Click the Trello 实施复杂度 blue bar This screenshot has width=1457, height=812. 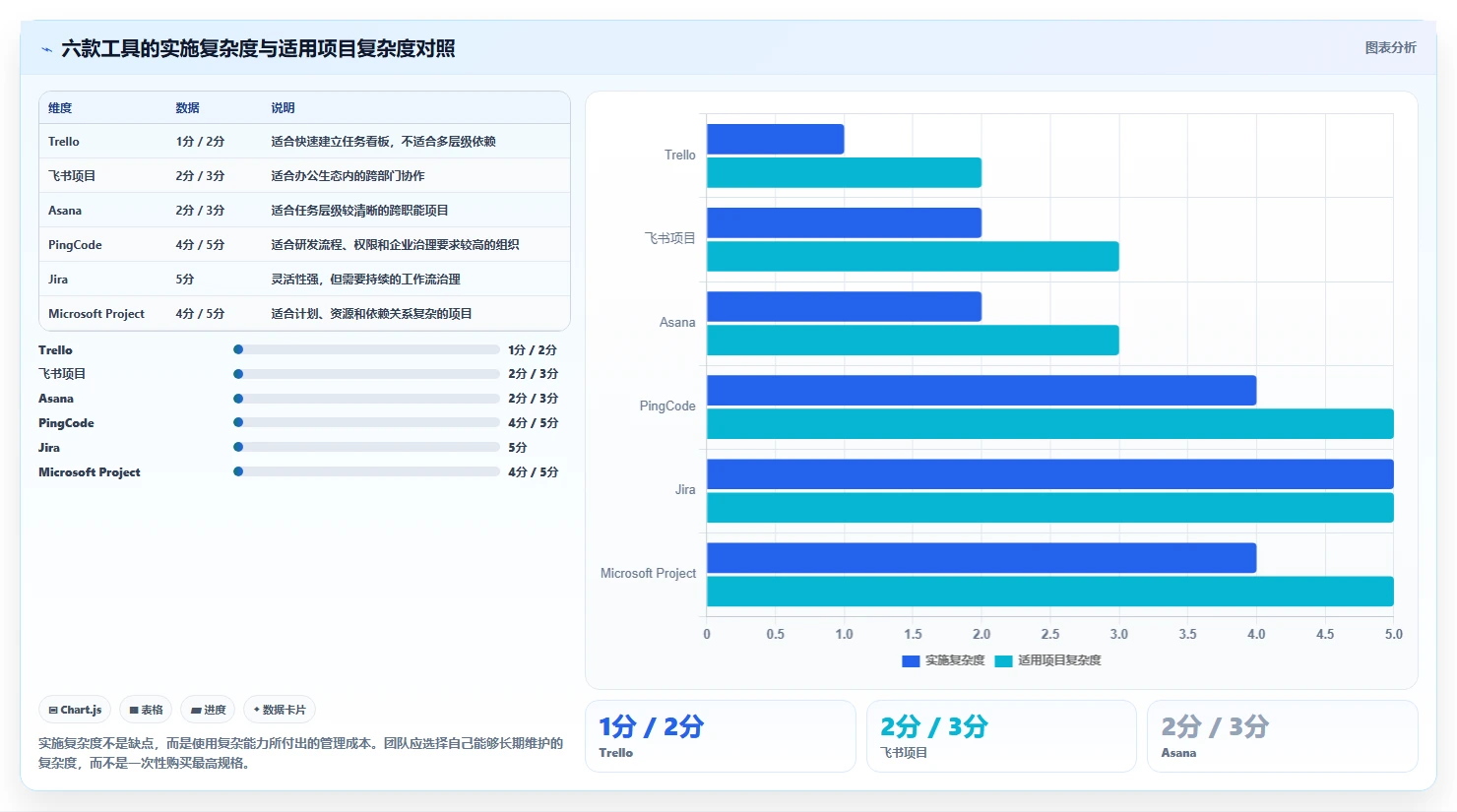[776, 139]
